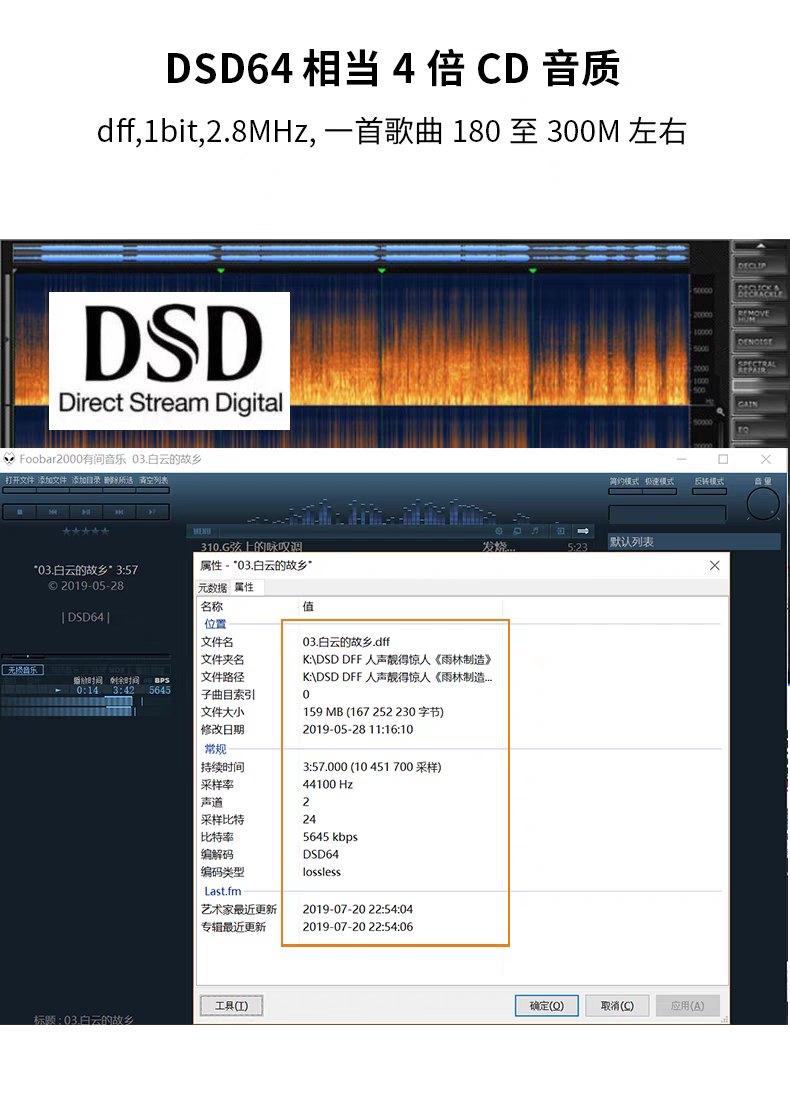The image size is (790, 1098).
Task: Click the zoom magnifier icon beside spectrogram
Action: 720,412
